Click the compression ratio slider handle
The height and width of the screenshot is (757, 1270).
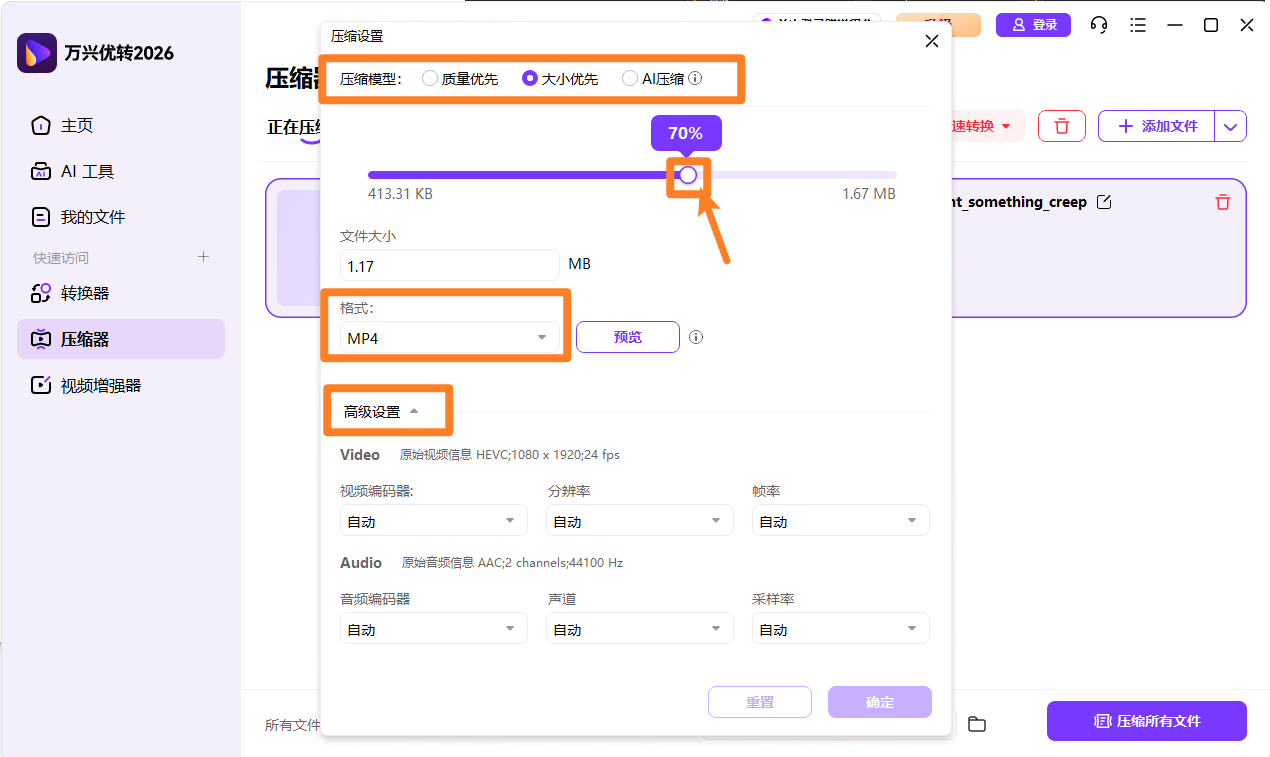(688, 175)
